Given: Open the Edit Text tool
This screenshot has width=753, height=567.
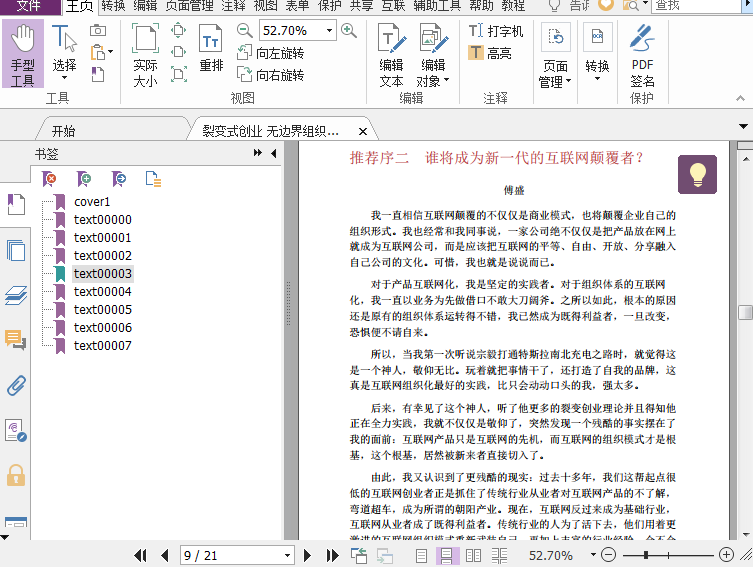Looking at the screenshot, I should (391, 55).
